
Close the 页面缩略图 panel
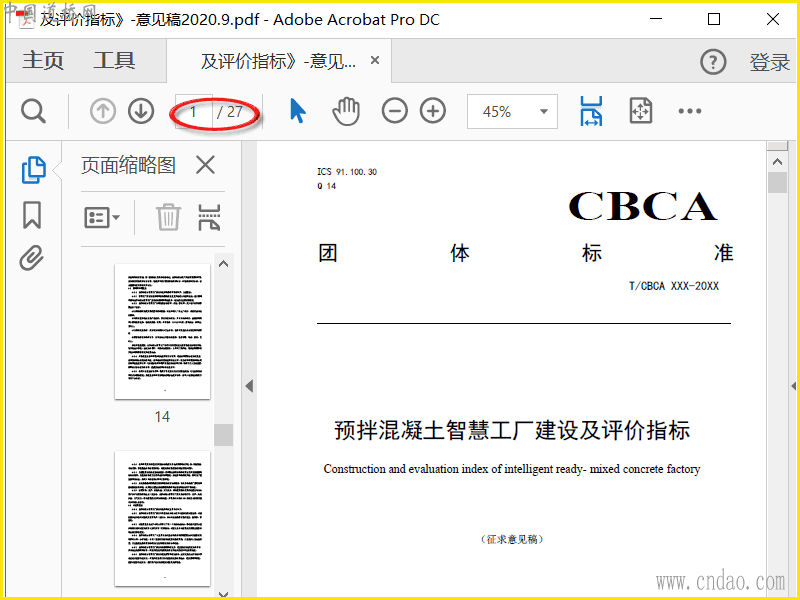(206, 165)
